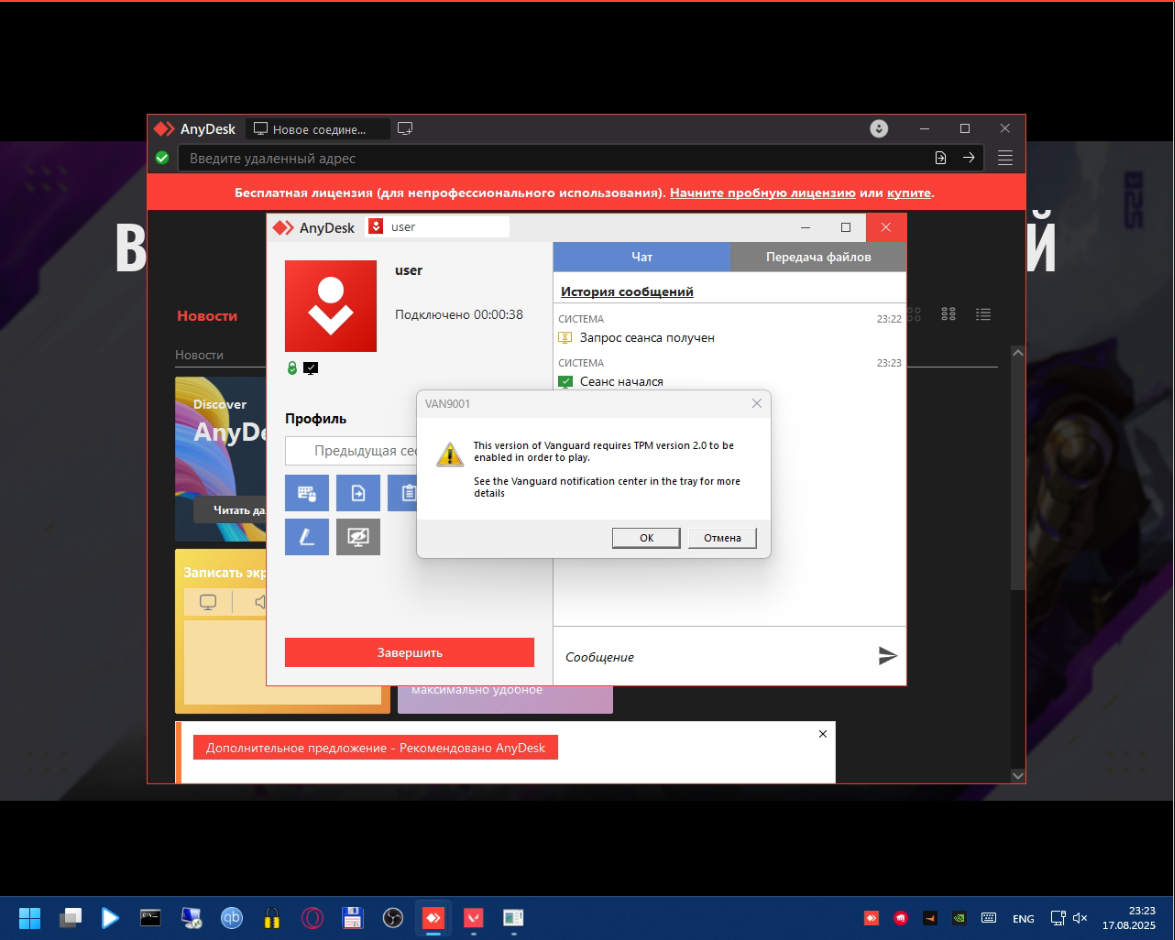The width and height of the screenshot is (1175, 940).
Task: Open the Windows Start menu
Action: pyautogui.click(x=29, y=918)
